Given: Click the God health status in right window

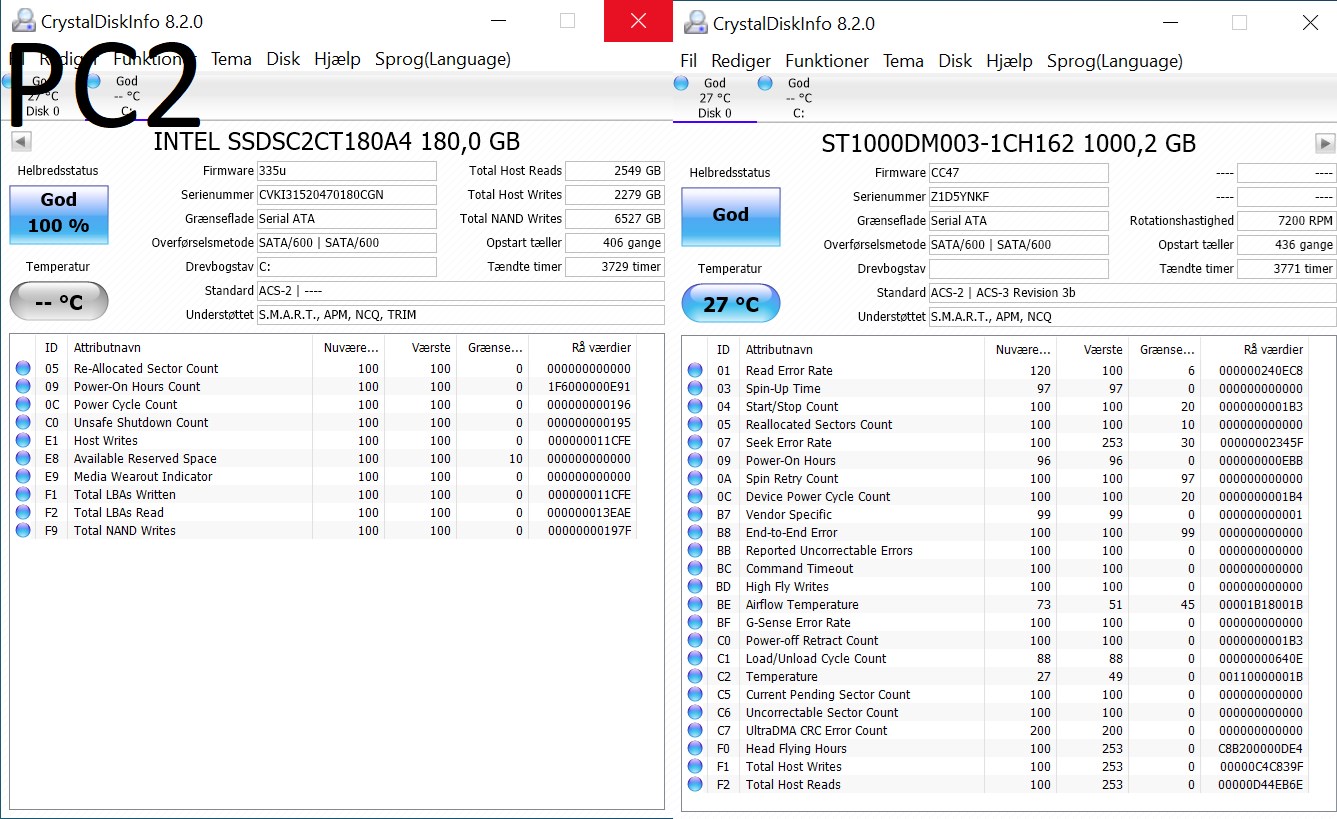Looking at the screenshot, I should point(731,215).
